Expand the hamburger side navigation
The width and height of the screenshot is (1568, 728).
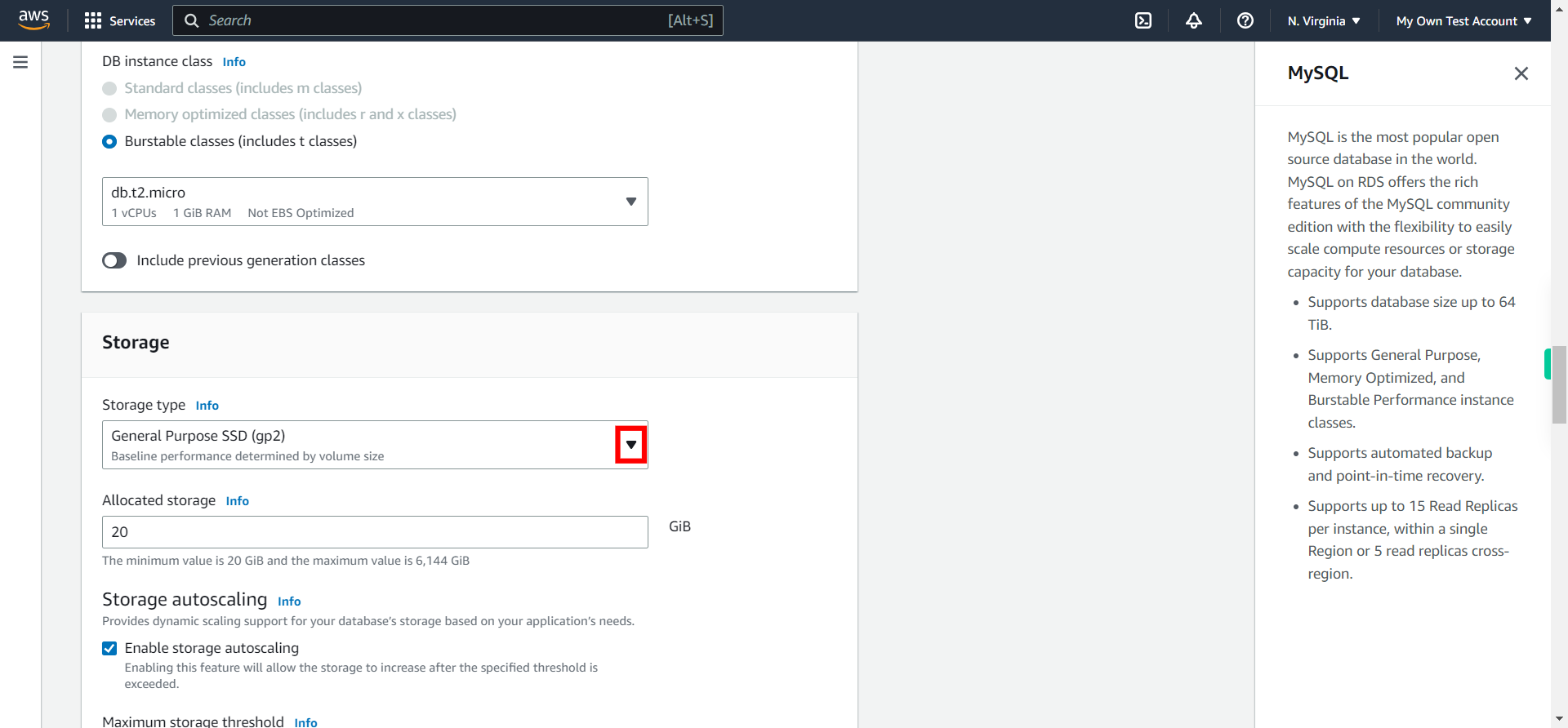[20, 62]
